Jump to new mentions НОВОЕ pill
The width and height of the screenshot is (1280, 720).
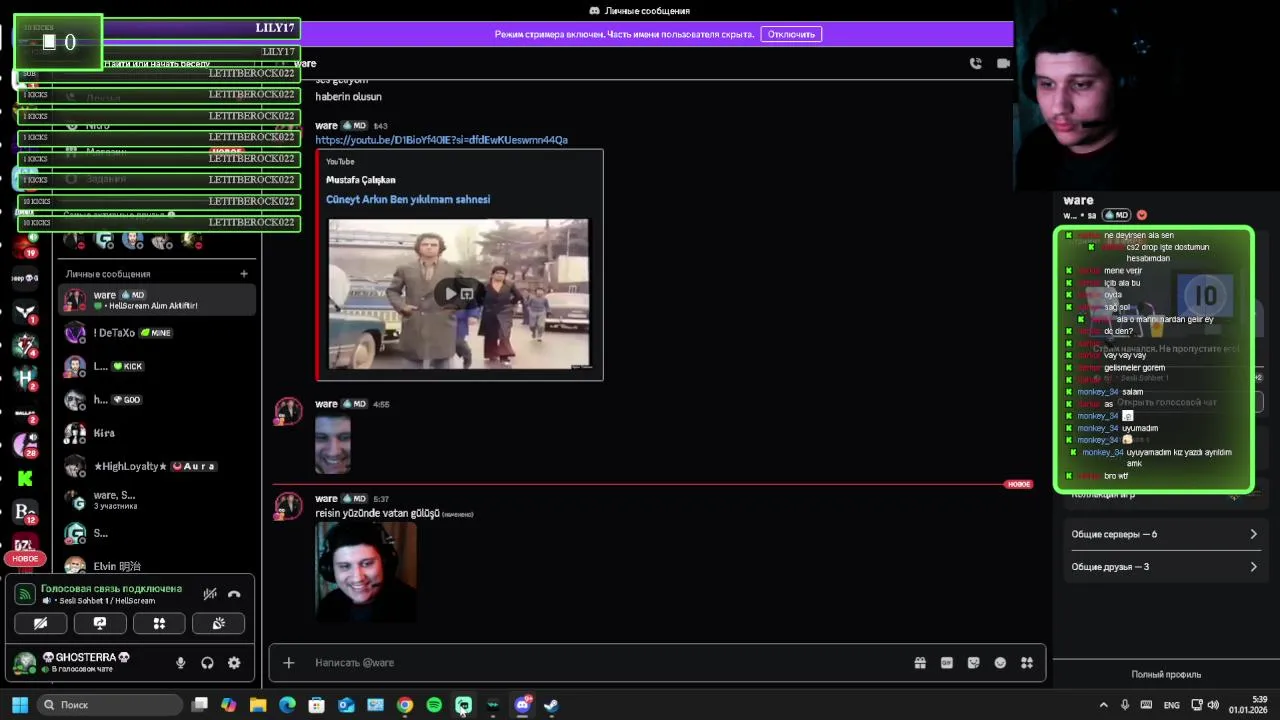tap(25, 558)
